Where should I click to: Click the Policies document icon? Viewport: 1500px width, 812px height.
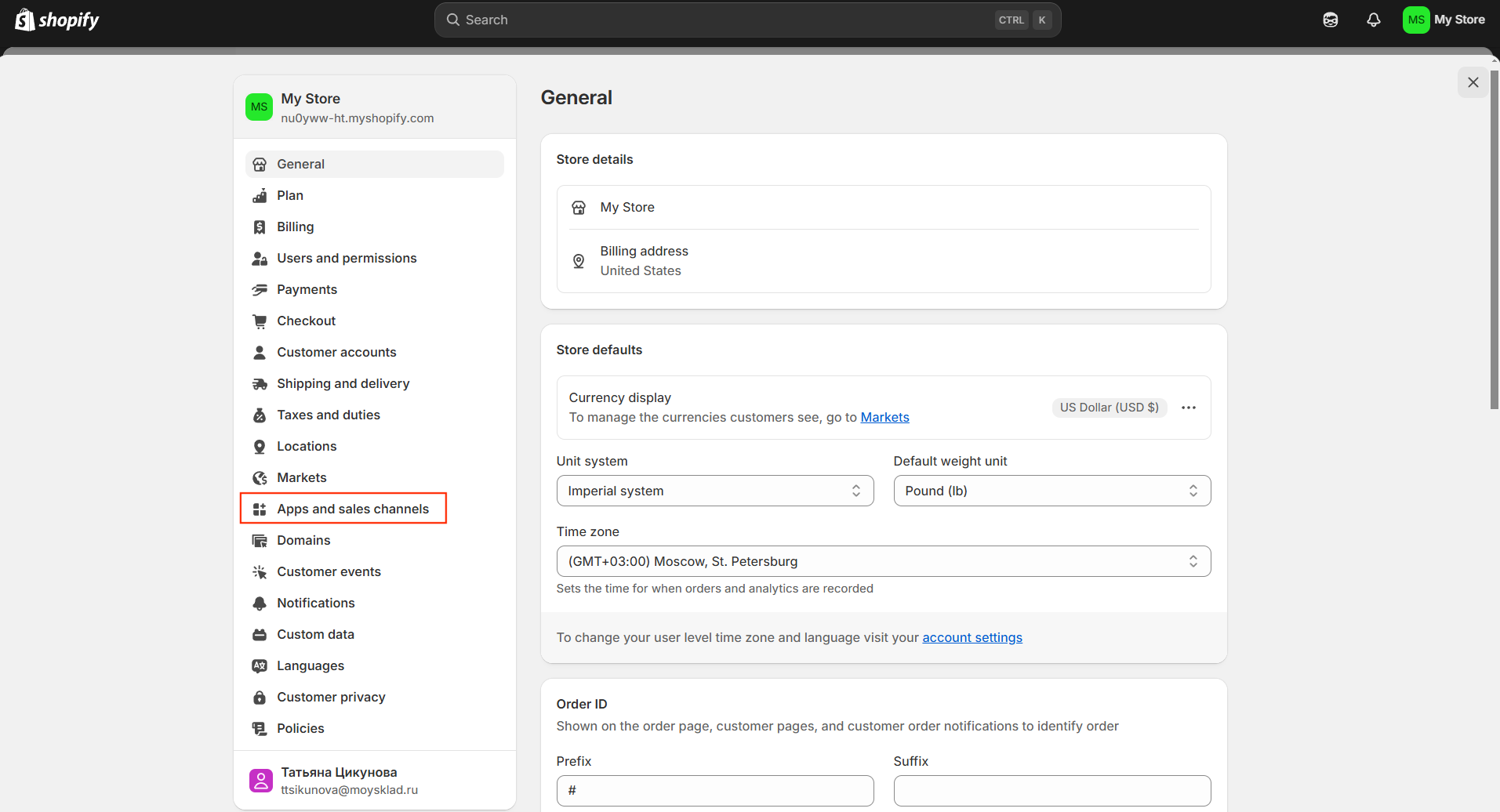[260, 728]
